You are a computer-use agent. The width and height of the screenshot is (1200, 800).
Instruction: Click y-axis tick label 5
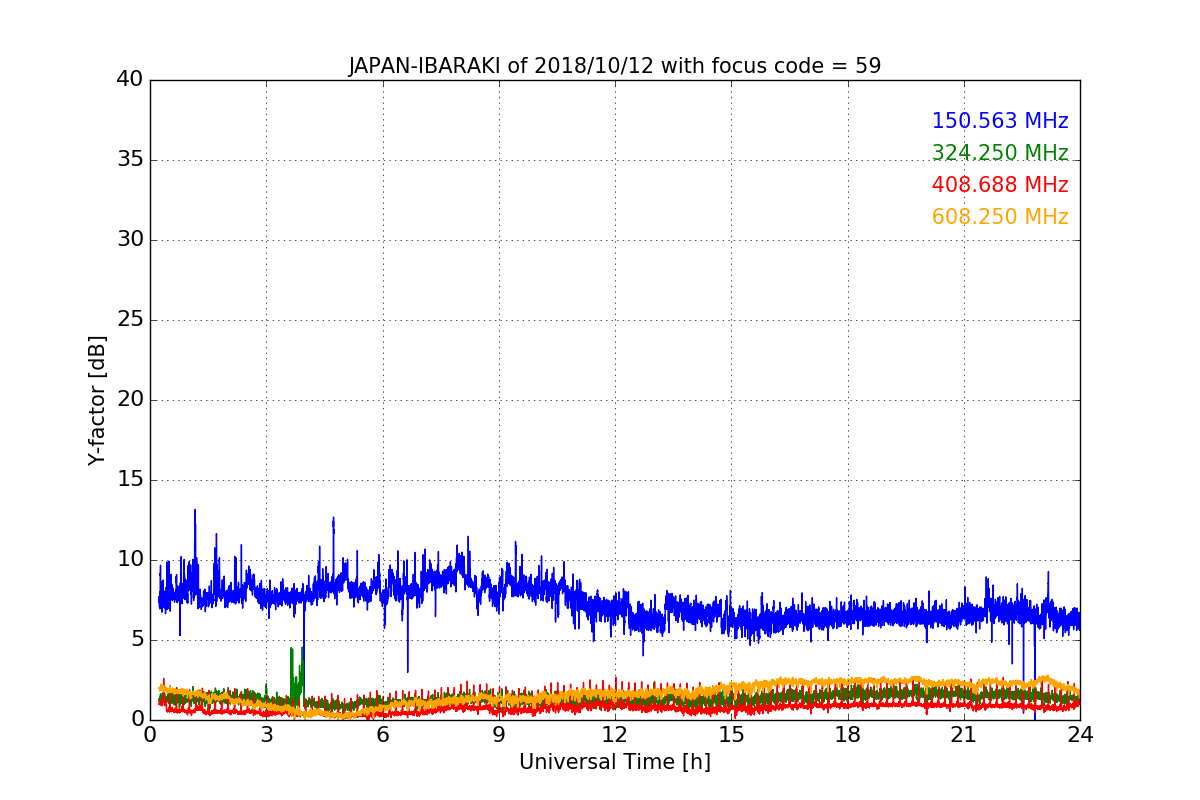[136, 640]
